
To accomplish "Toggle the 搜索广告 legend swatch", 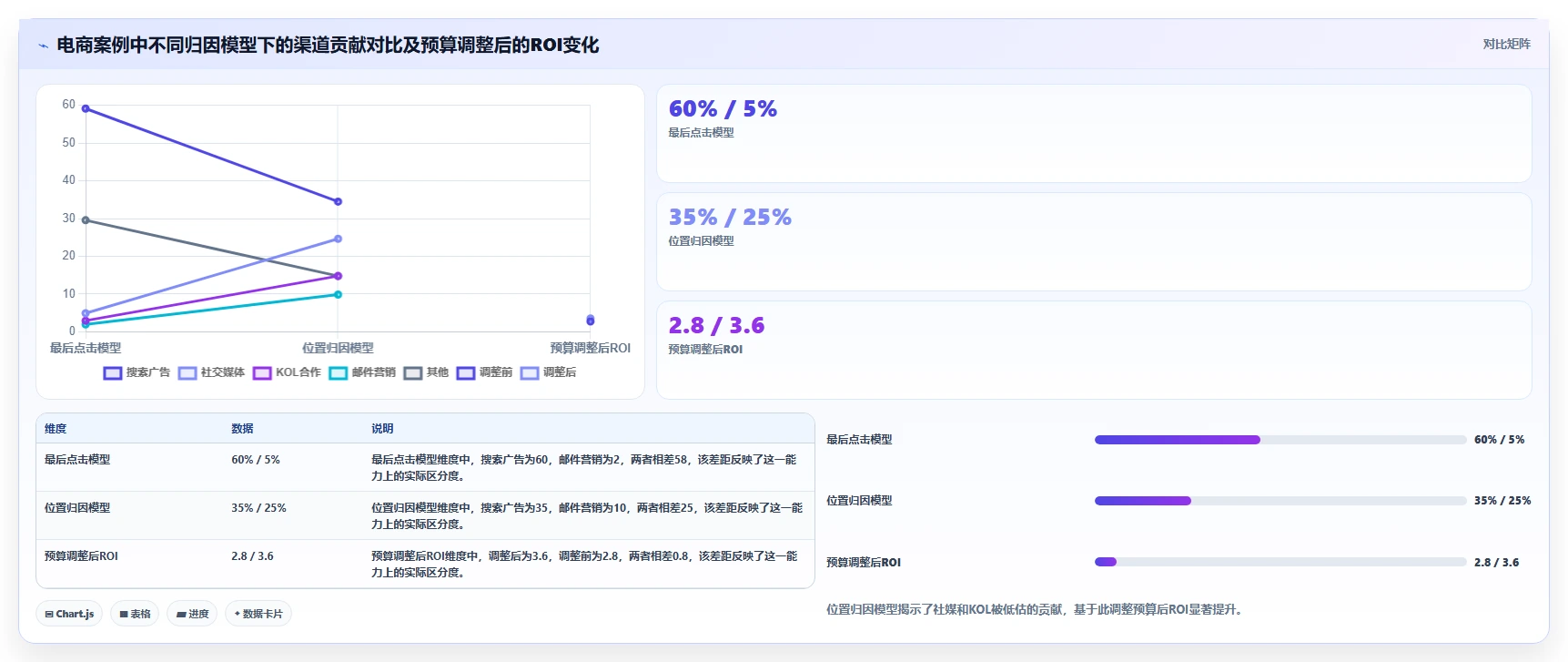I will tap(113, 372).
